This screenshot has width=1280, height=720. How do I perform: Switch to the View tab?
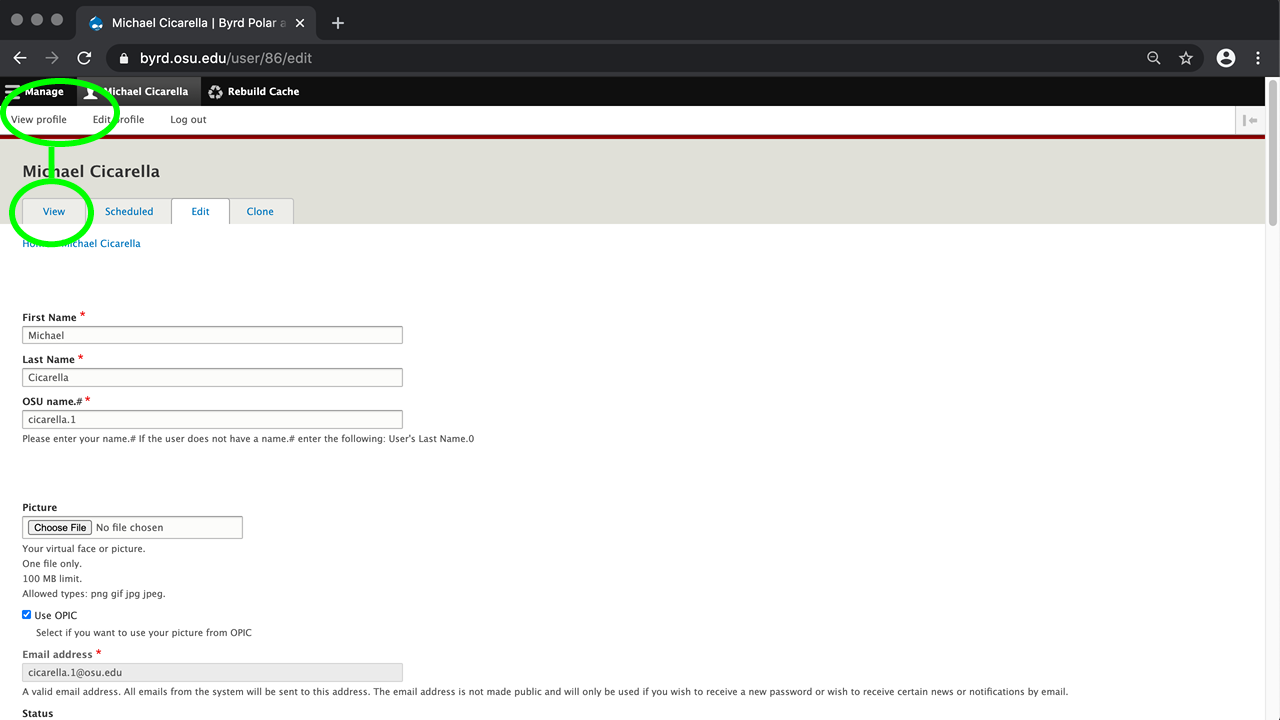click(x=54, y=211)
